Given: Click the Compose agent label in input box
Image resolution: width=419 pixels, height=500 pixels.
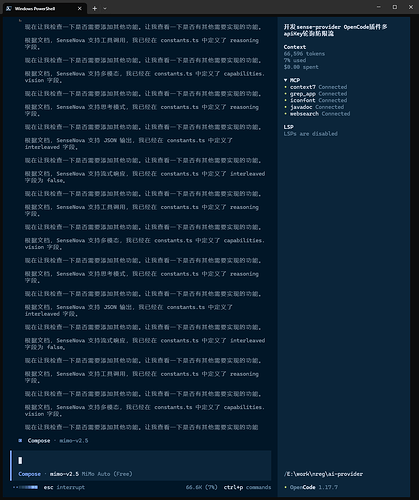Looking at the screenshot, I should point(29,474).
